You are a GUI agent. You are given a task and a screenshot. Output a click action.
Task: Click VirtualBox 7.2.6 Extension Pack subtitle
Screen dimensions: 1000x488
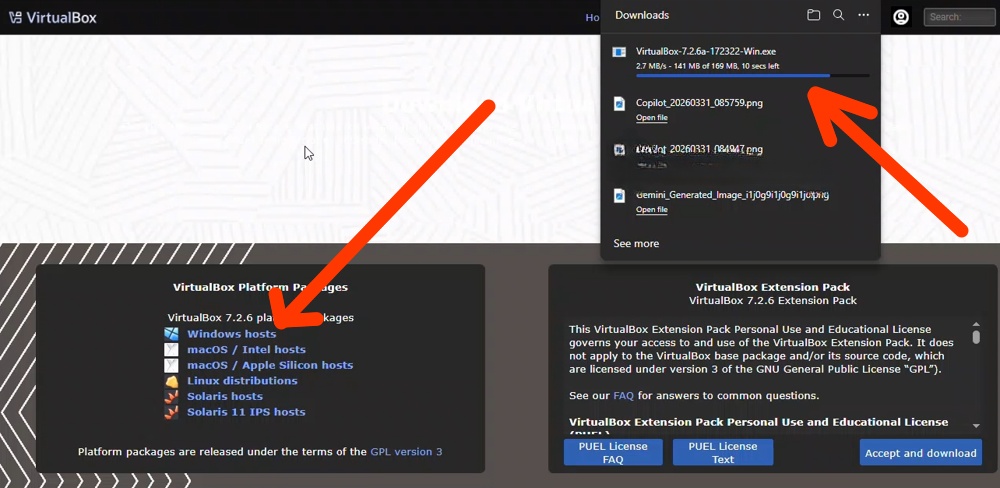tap(773, 300)
